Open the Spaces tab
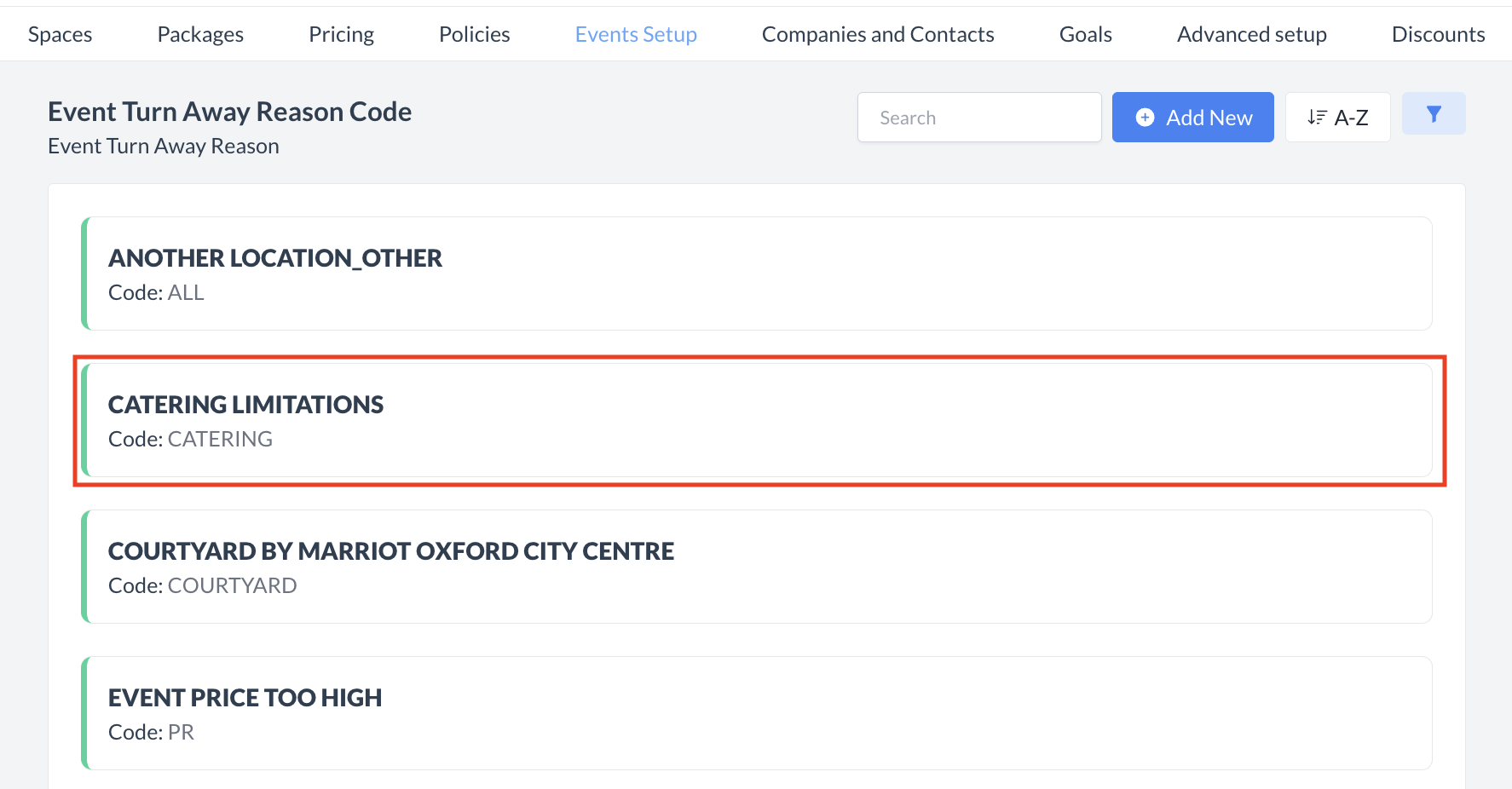This screenshot has height=789, width=1512. (x=60, y=34)
